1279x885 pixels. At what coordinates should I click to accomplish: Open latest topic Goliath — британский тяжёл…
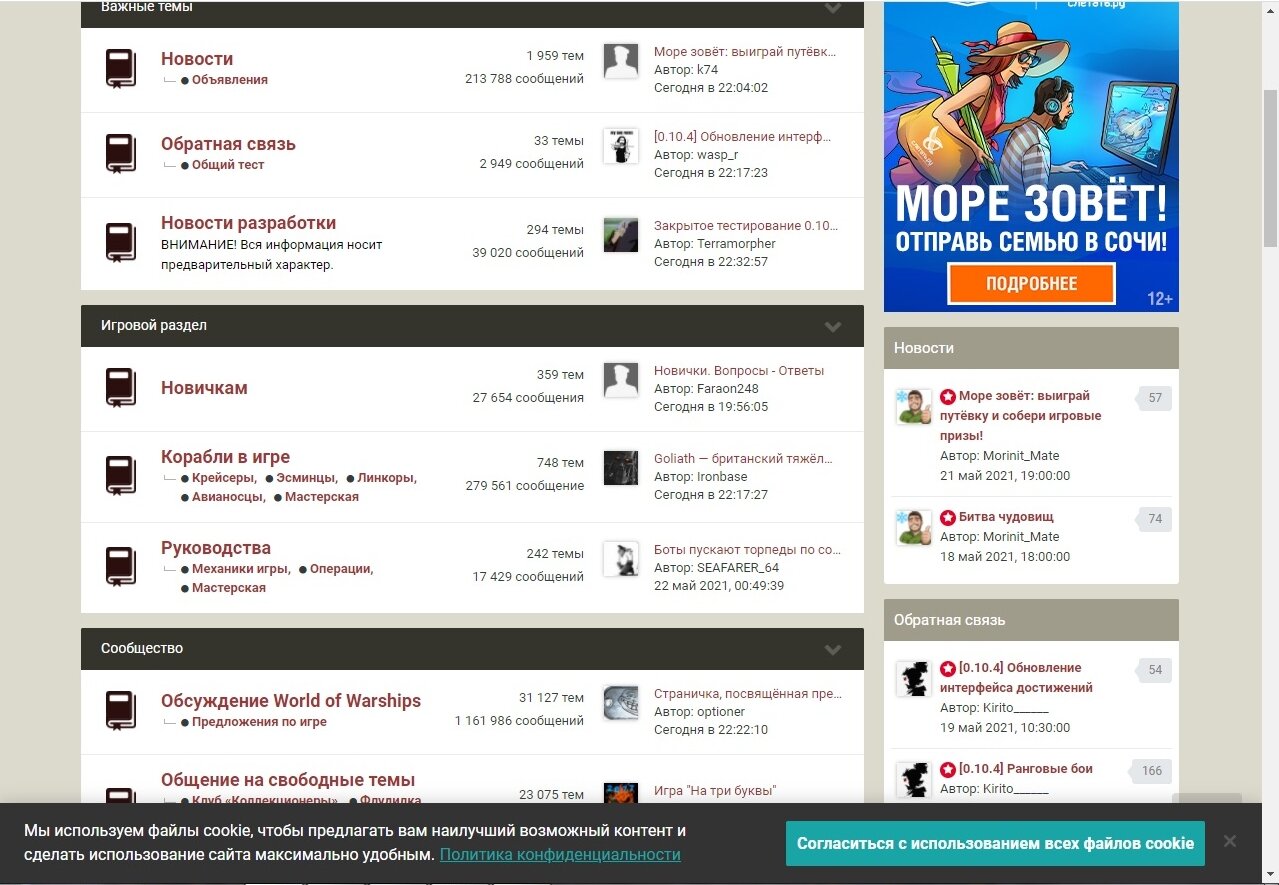click(743, 459)
